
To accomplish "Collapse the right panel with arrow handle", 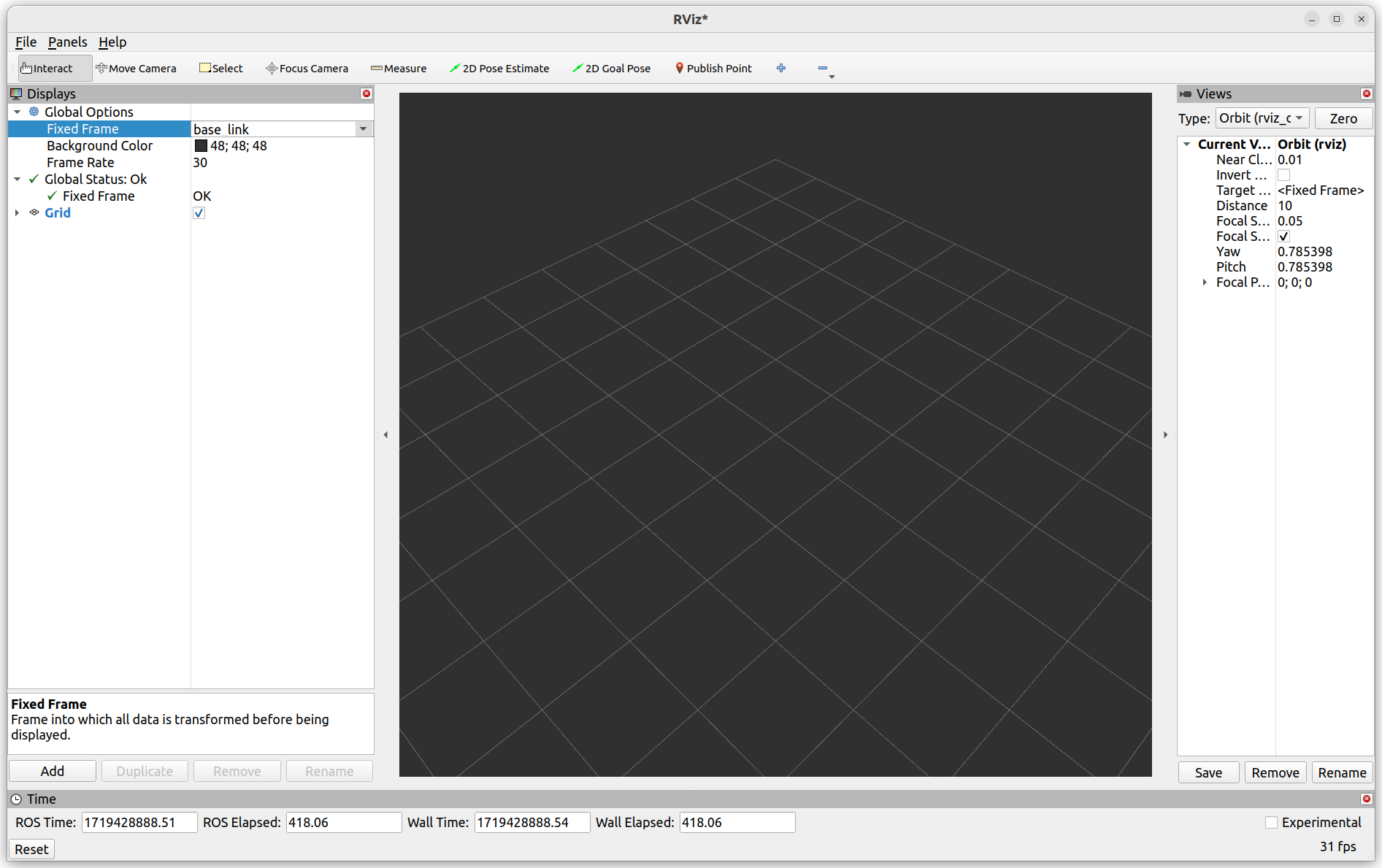I will pos(1165,434).
